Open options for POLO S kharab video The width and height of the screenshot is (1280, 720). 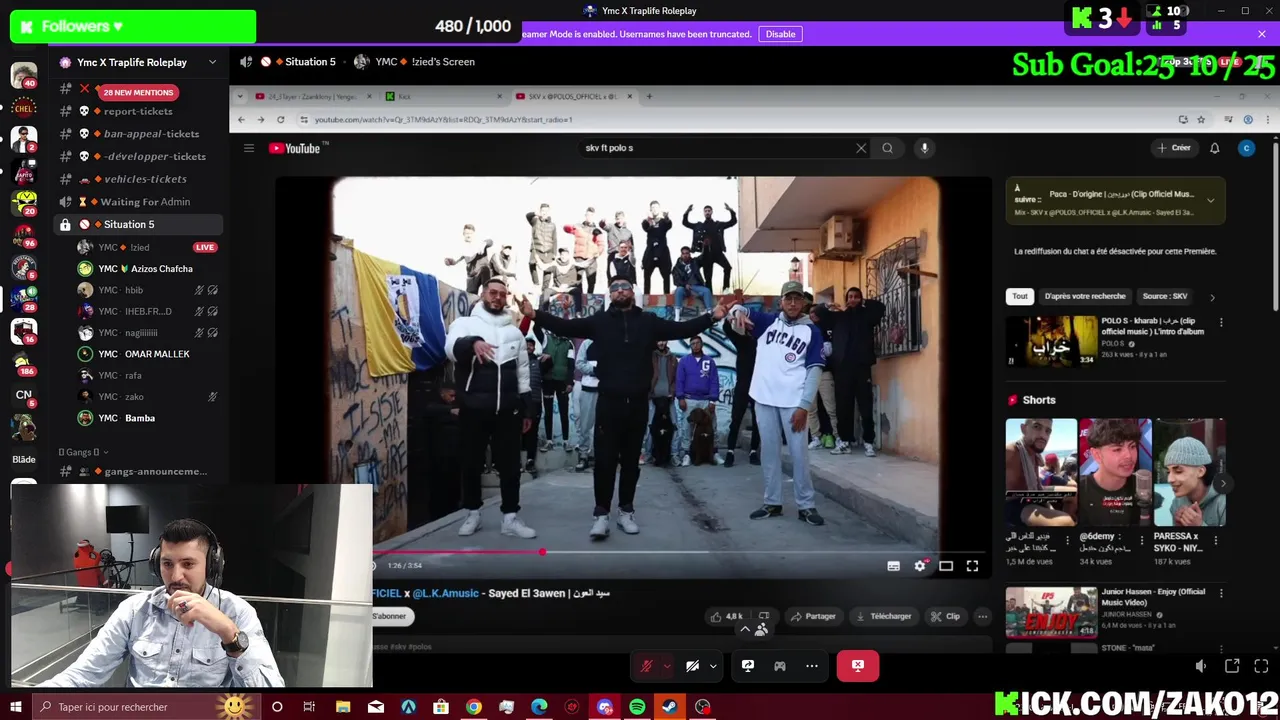(1221, 323)
